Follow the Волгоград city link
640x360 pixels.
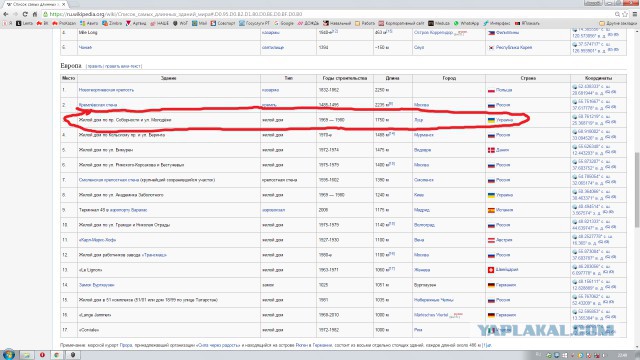tap(424, 225)
